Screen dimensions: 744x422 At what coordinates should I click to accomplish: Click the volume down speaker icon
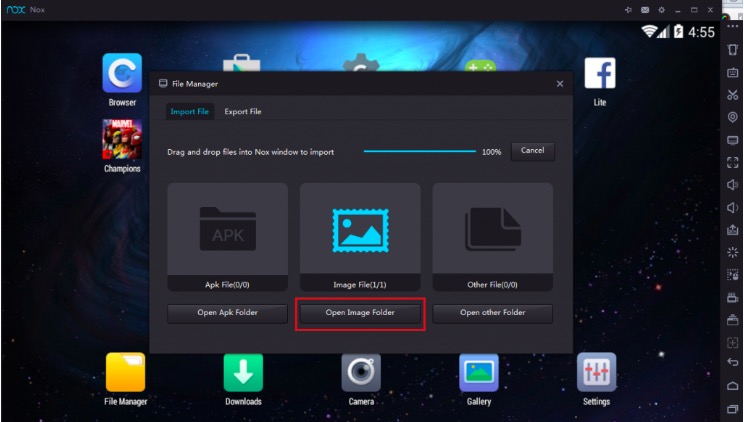click(733, 207)
